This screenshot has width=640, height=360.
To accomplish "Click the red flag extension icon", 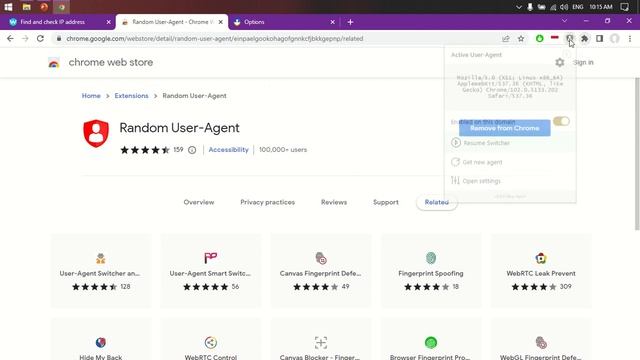I will click(554, 38).
